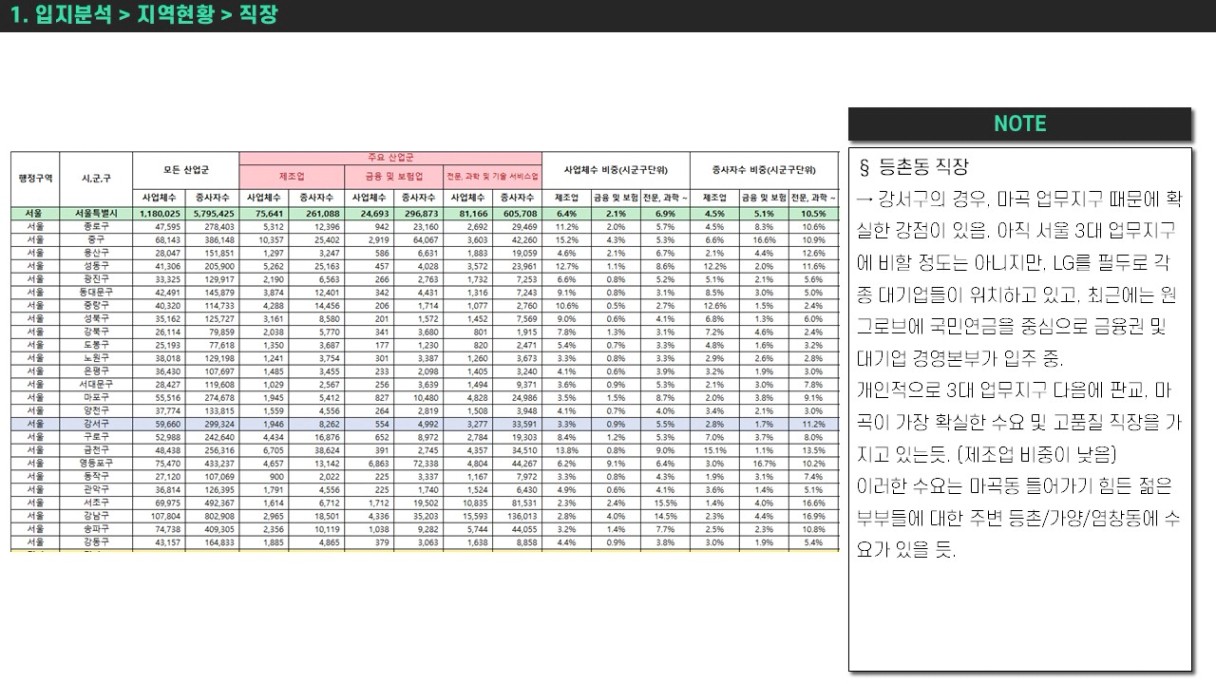Image resolution: width=1216 pixels, height=684 pixels.
Task: Click the total value '5,795,425'
Action: [213, 213]
